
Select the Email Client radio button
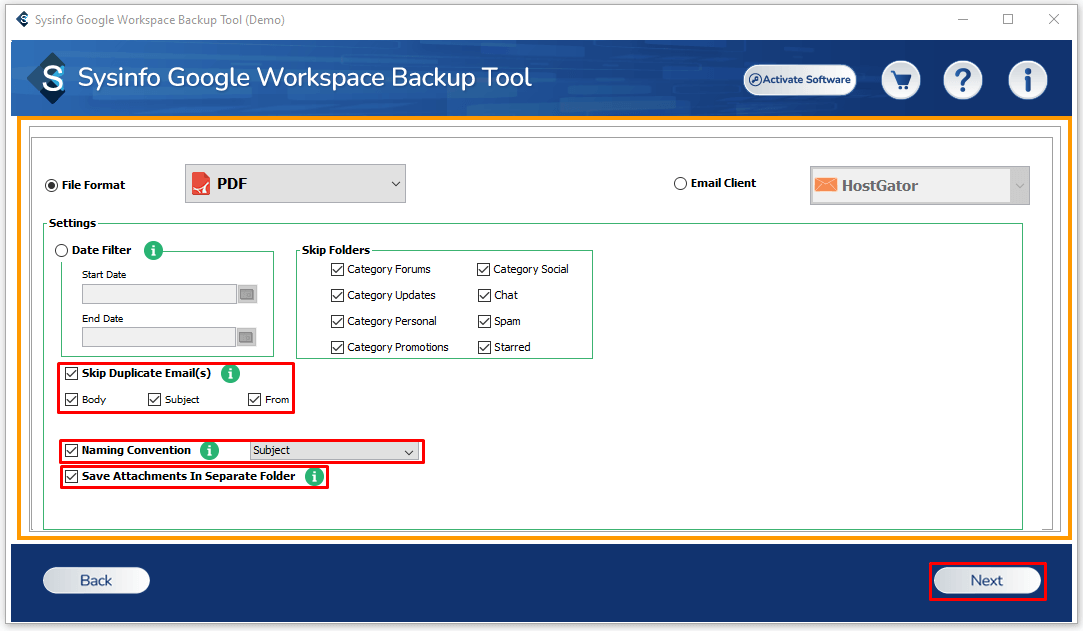point(681,184)
